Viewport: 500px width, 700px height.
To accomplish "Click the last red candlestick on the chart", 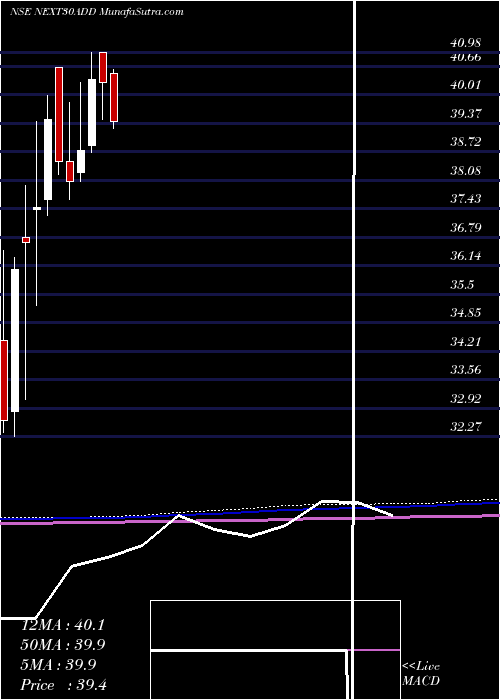I will click(x=114, y=97).
